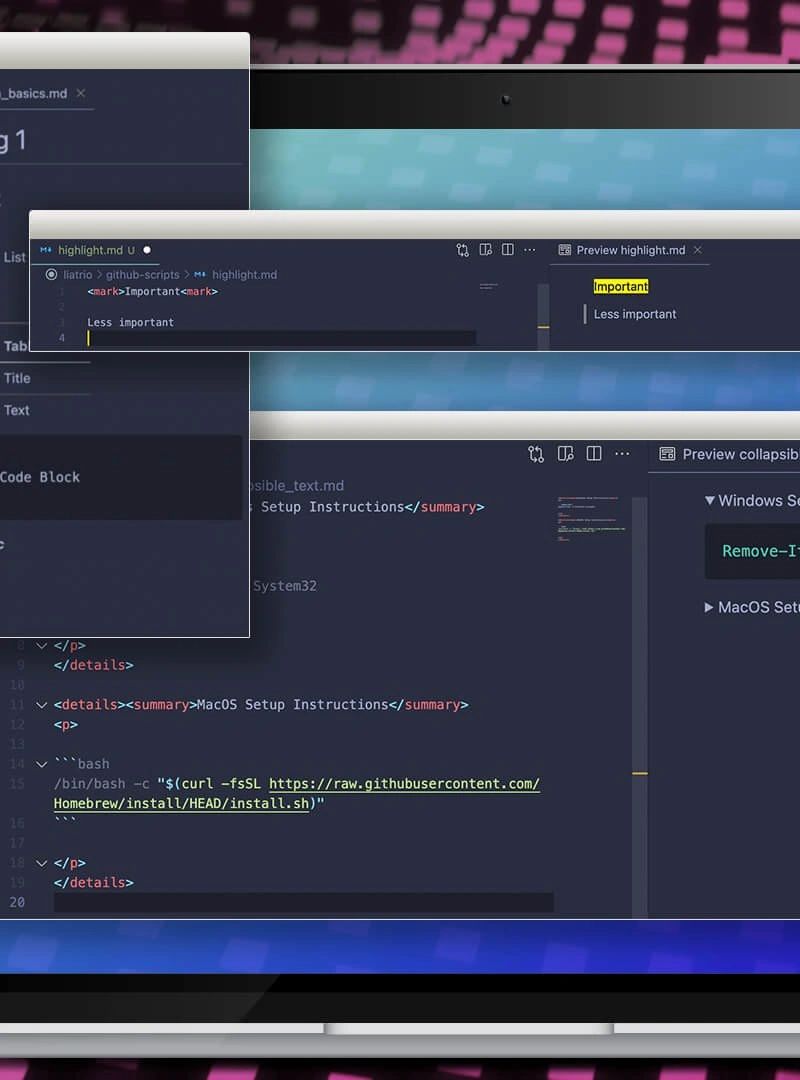Click Title cell in _basics.md preview
800x1080 pixels.
(x=17, y=378)
